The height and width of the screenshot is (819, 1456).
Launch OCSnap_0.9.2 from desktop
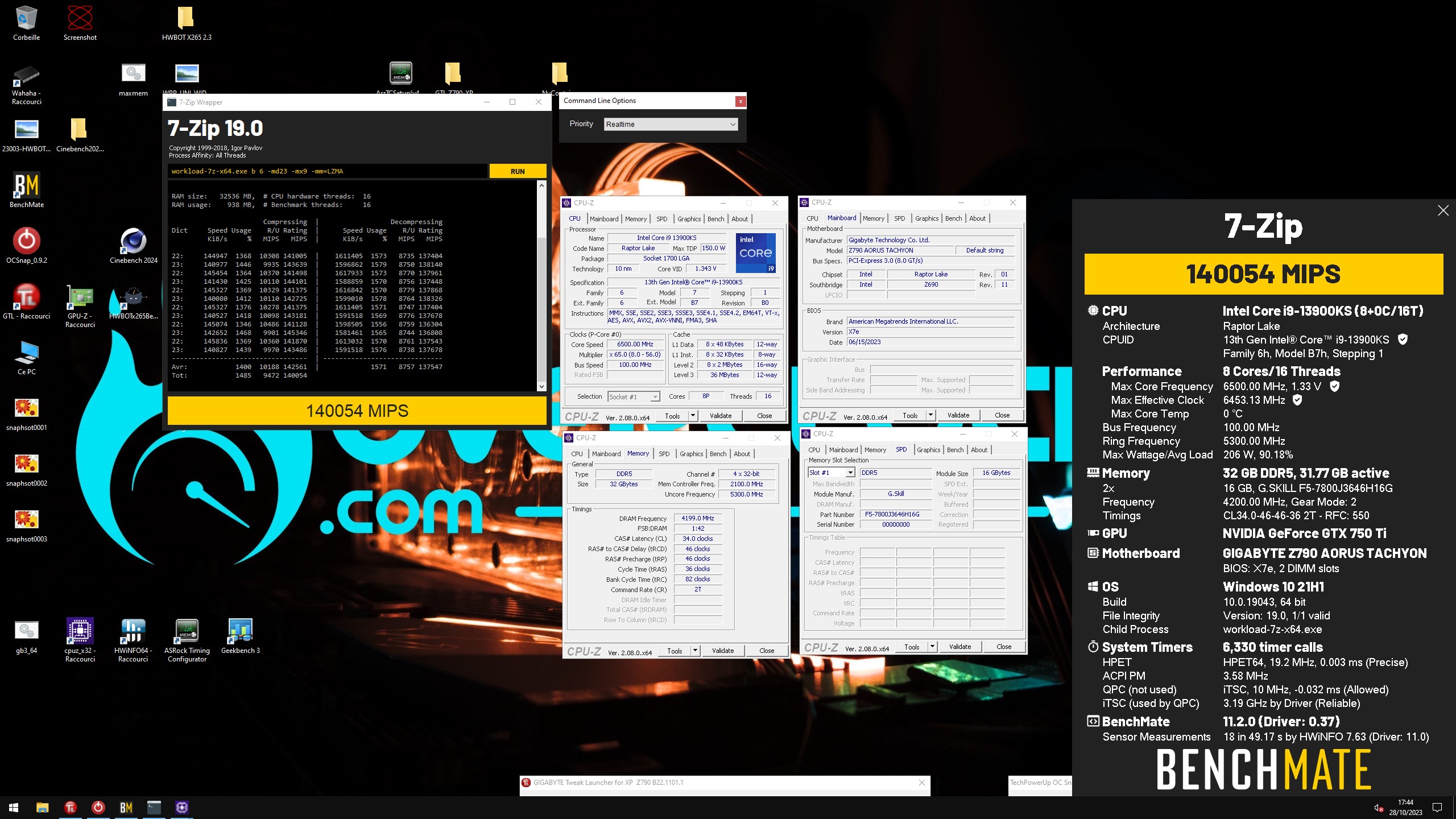click(26, 246)
